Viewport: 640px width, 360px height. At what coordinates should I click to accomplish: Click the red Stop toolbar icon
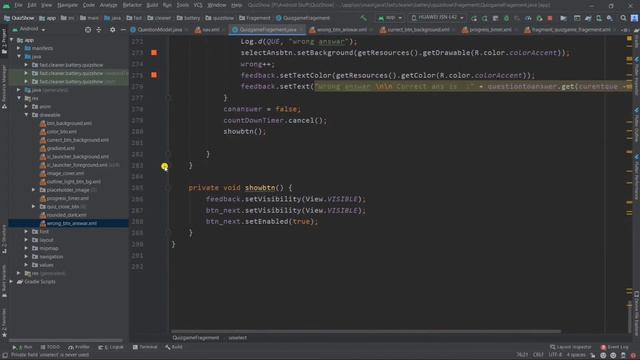point(550,18)
